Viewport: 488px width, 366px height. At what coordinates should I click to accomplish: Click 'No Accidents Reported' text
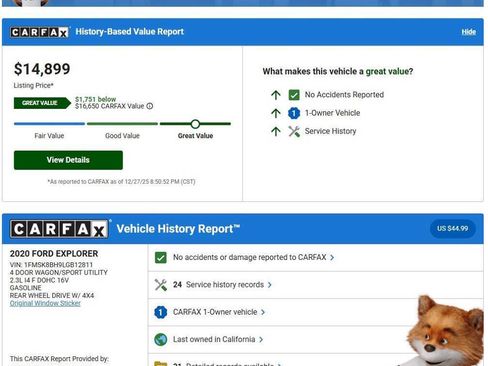(344, 95)
